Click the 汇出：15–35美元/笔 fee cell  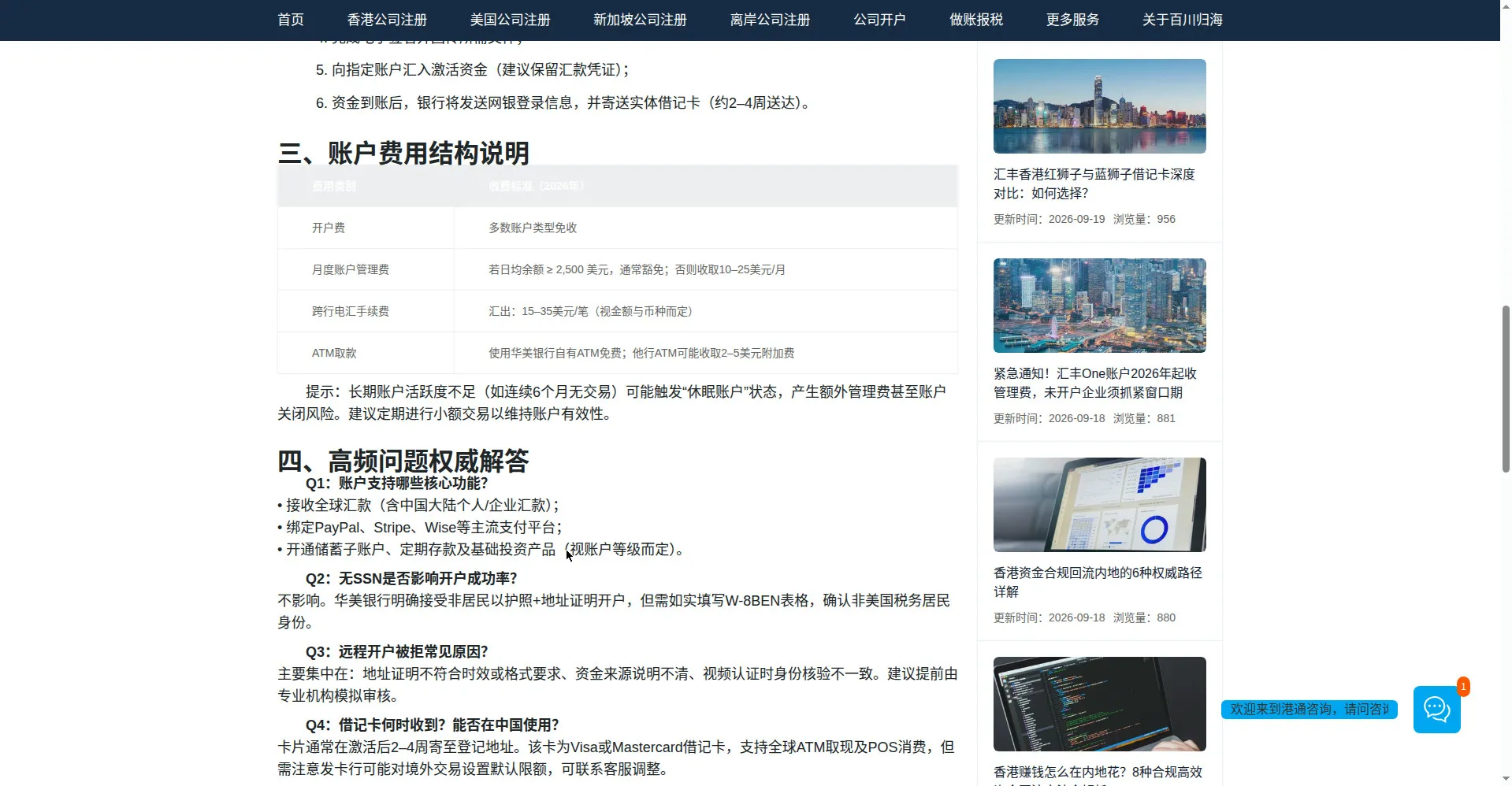point(705,311)
